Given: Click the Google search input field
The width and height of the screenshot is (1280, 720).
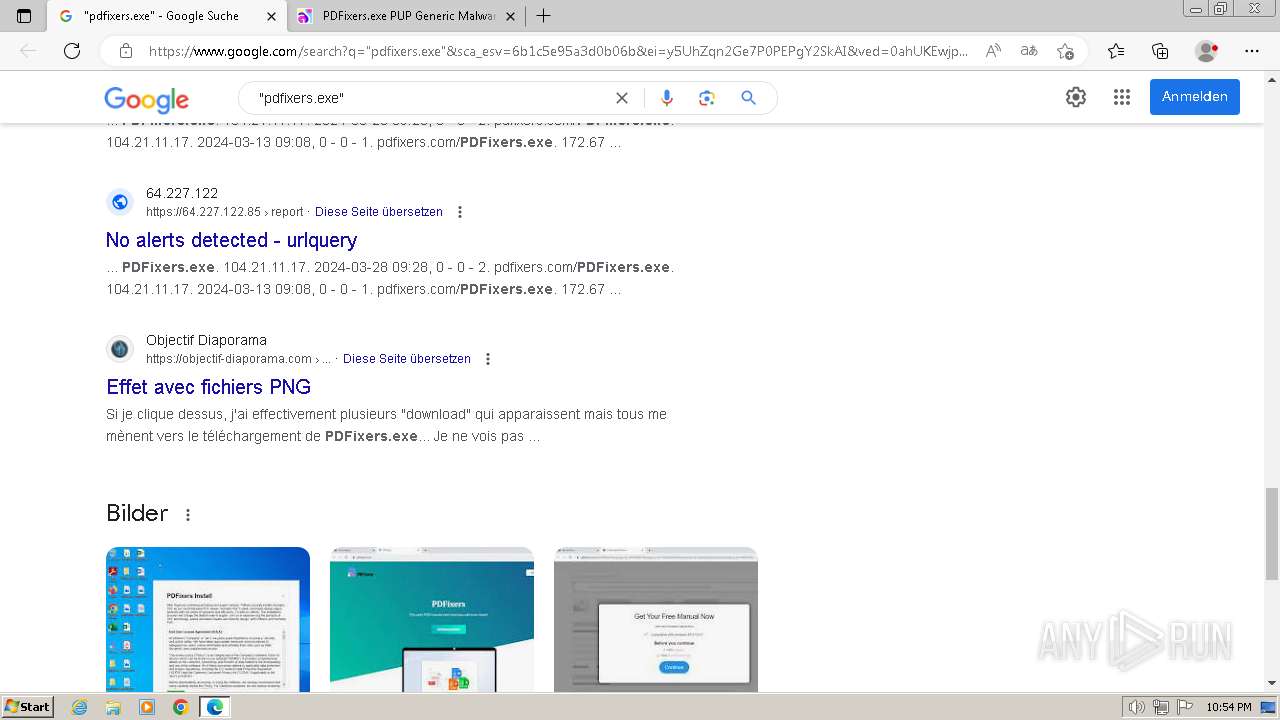Looking at the screenshot, I should click(430, 98).
